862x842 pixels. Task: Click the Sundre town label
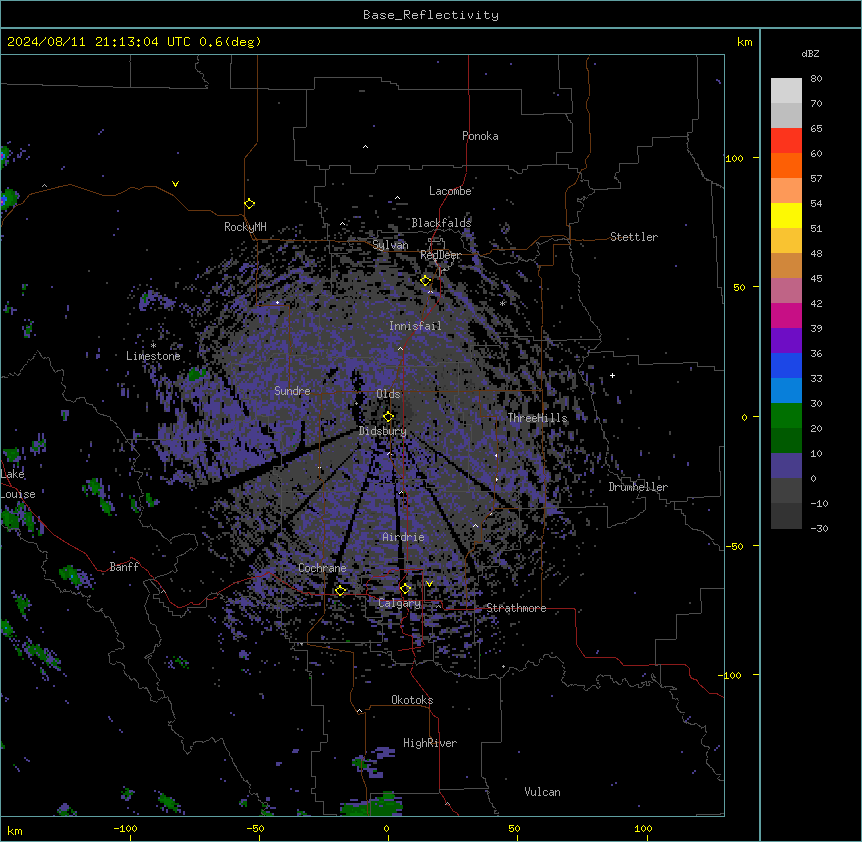292,391
